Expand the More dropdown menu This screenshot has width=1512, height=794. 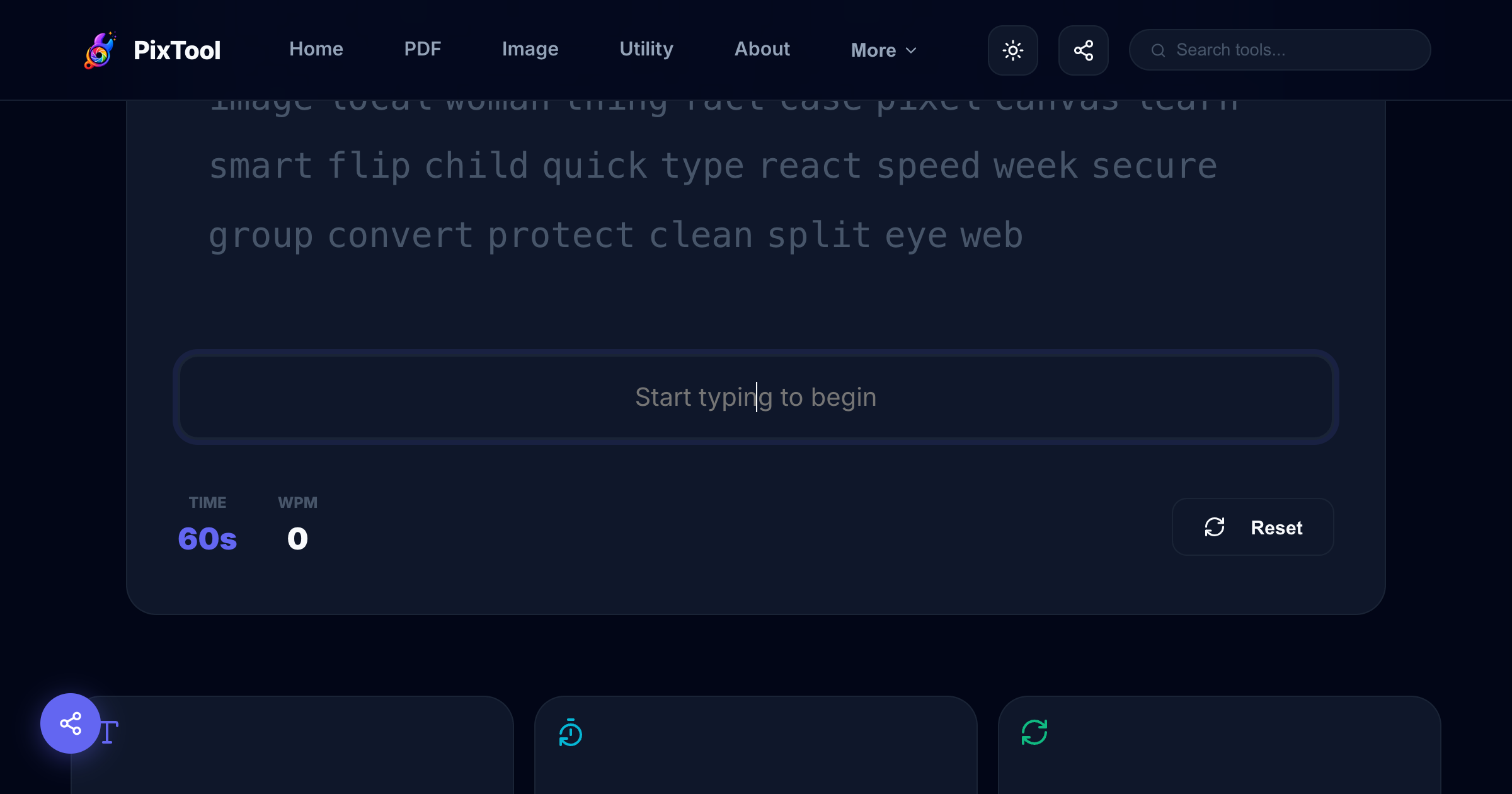point(873,50)
